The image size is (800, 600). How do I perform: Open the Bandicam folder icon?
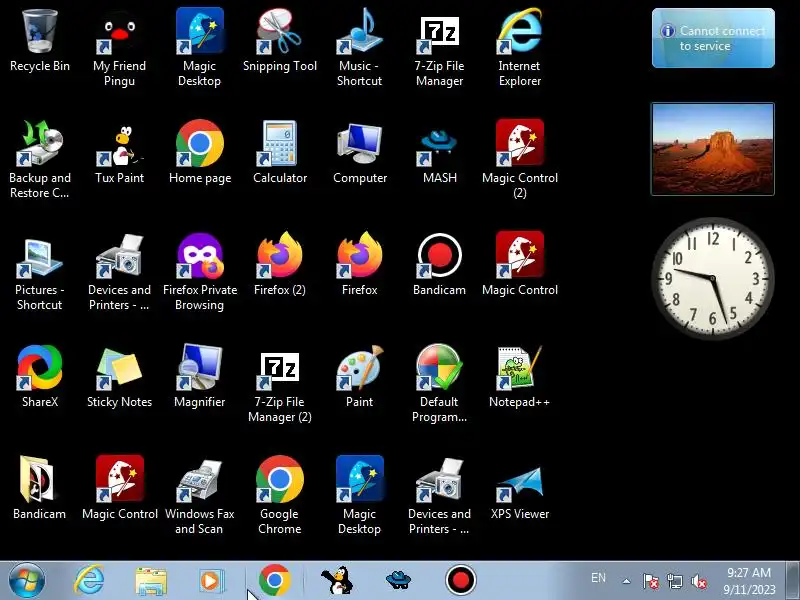click(40, 489)
